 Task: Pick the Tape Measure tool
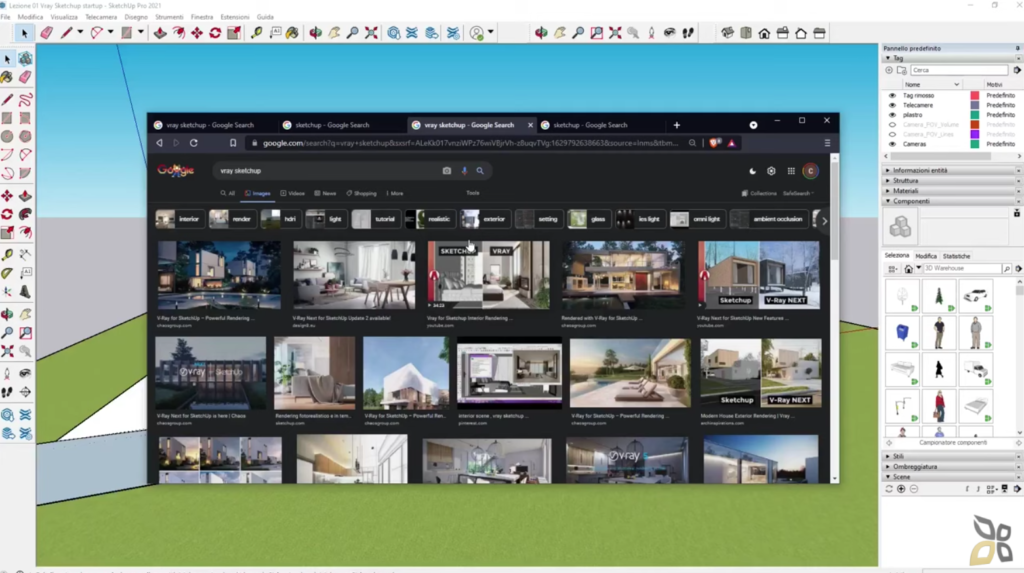click(x=256, y=33)
